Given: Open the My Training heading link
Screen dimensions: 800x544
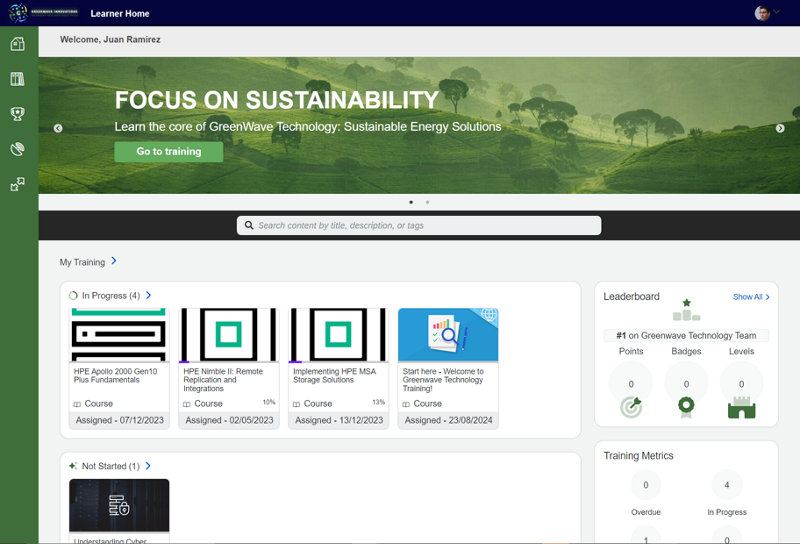Looking at the screenshot, I should (x=82, y=262).
